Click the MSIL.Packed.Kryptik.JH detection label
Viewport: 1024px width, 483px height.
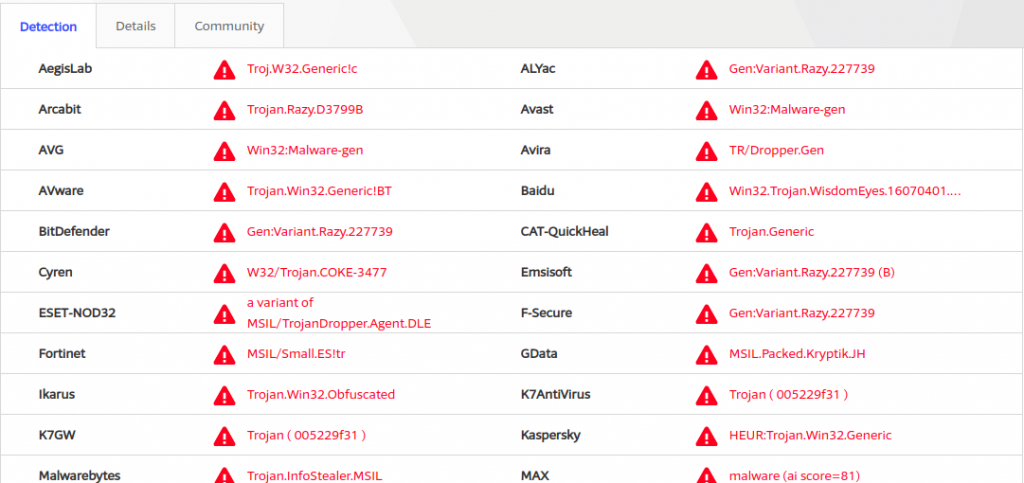pyautogui.click(x=797, y=354)
